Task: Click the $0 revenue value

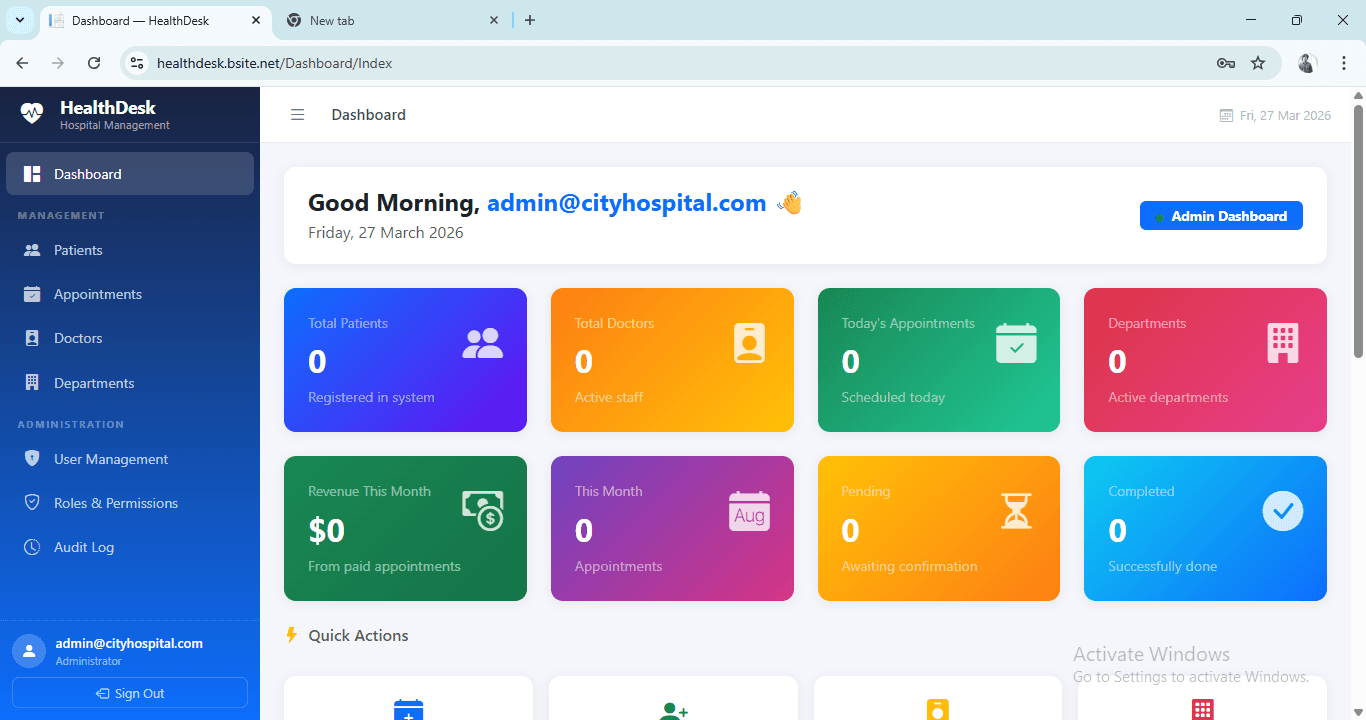Action: 327,530
